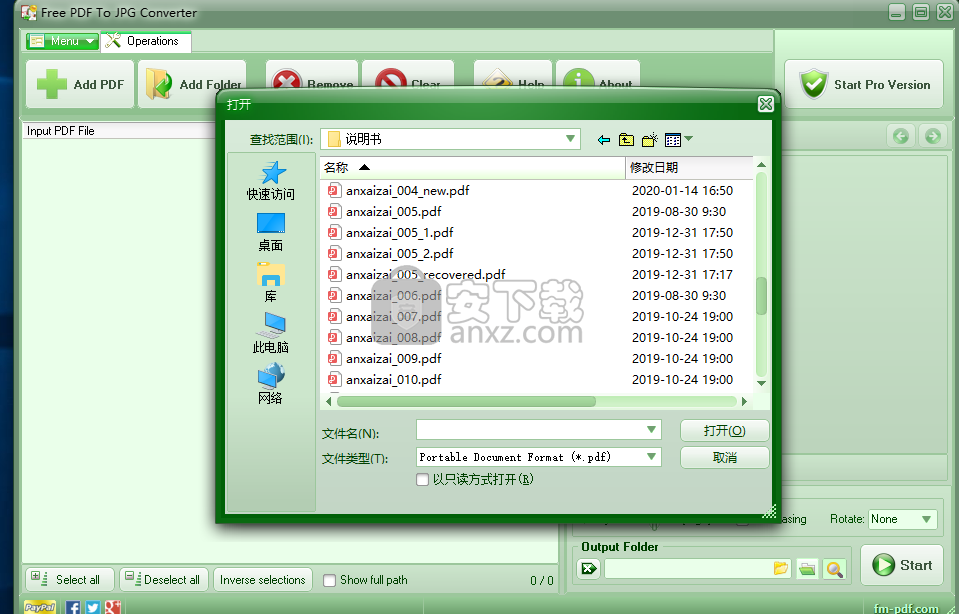Browse for output folder icon
The image size is (959, 614).
coord(781,569)
